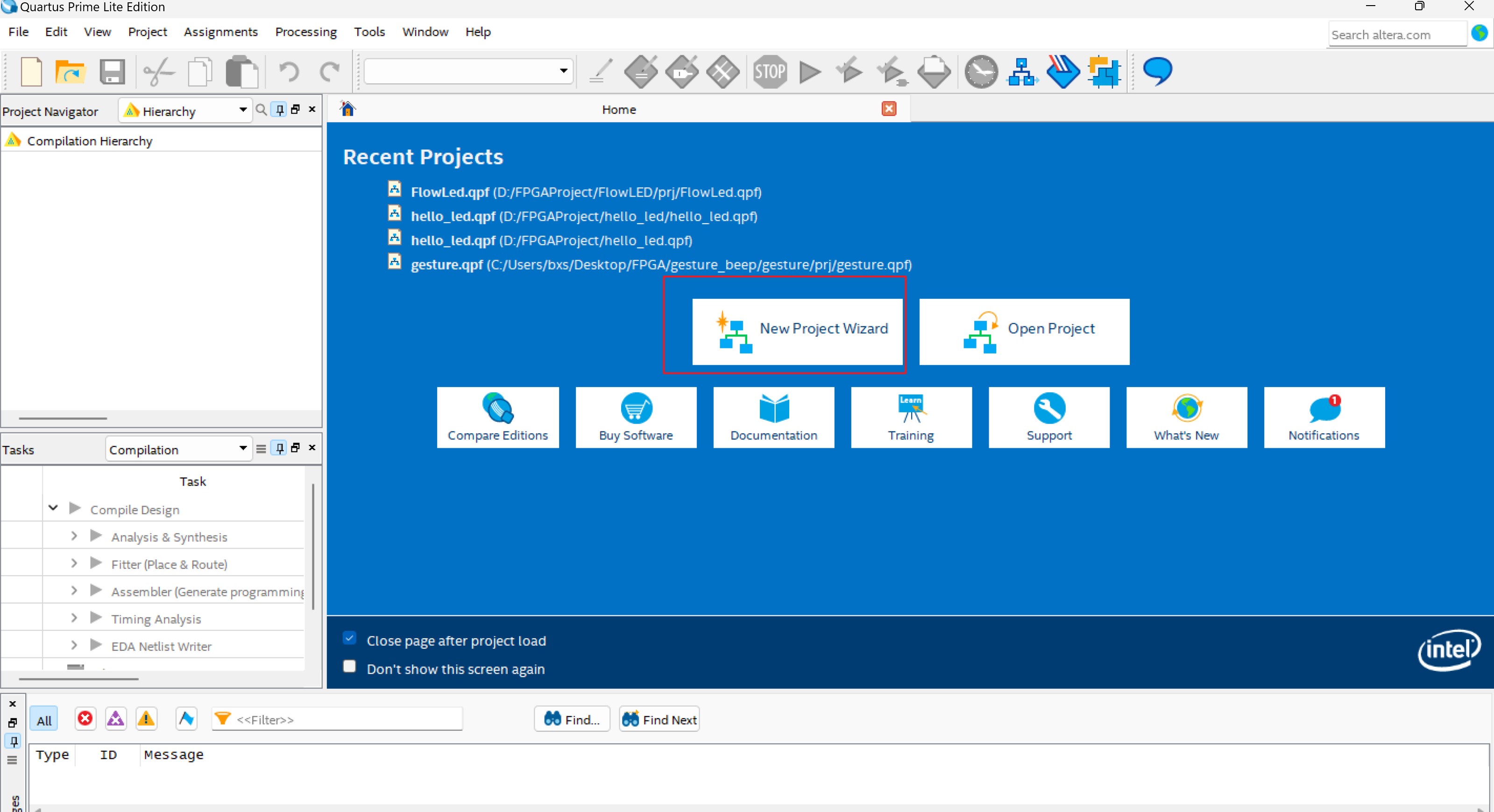Open the Programmer toolbar icon
This screenshot has width=1494, height=812.
pyautogui.click(x=1063, y=72)
